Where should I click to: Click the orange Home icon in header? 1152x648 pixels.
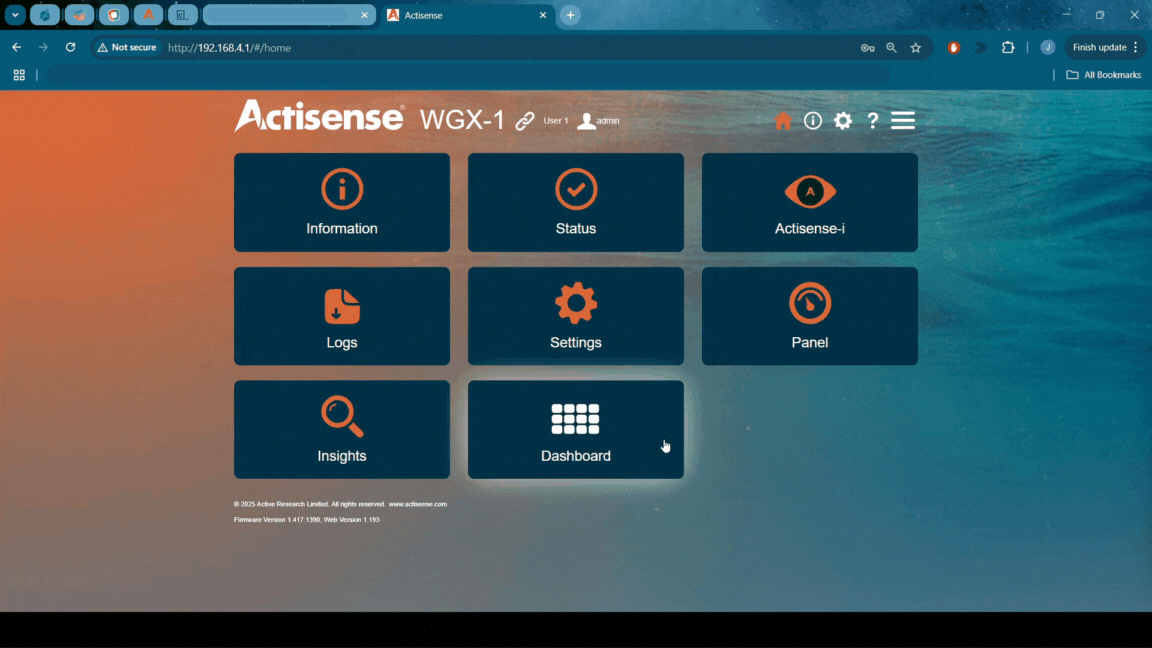[x=783, y=121]
